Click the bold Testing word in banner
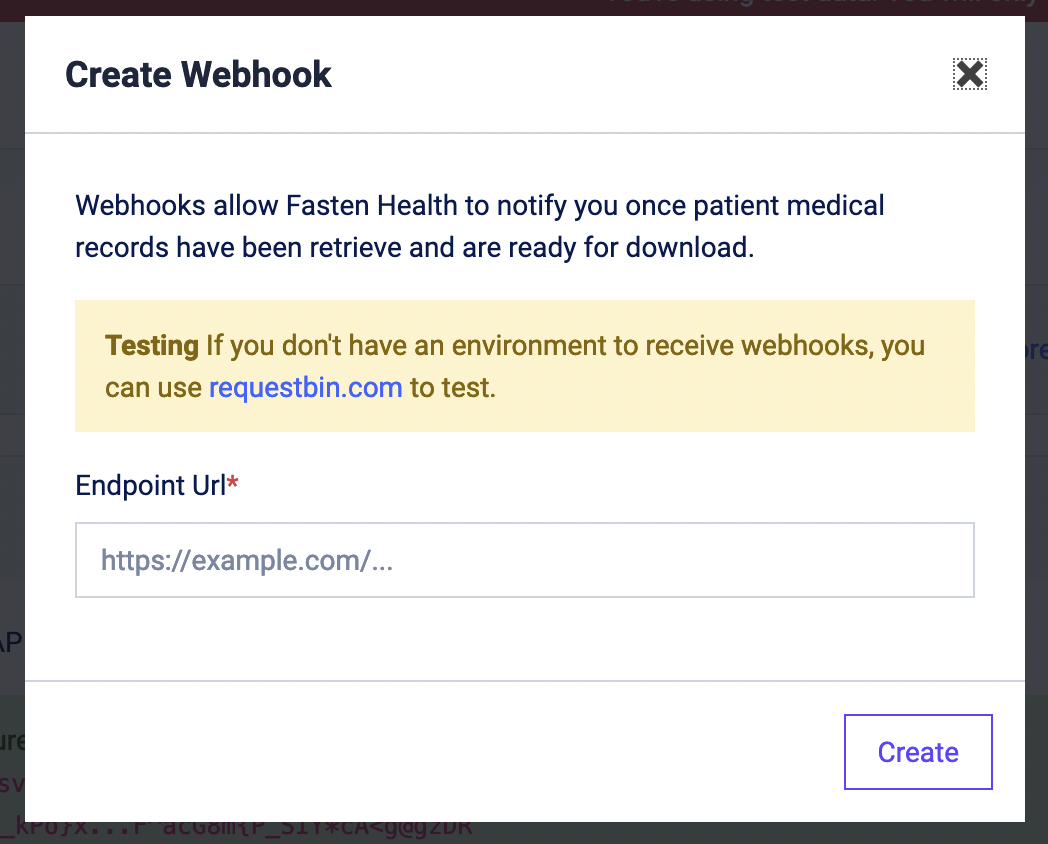Image resolution: width=1048 pixels, height=844 pixels. click(152, 346)
